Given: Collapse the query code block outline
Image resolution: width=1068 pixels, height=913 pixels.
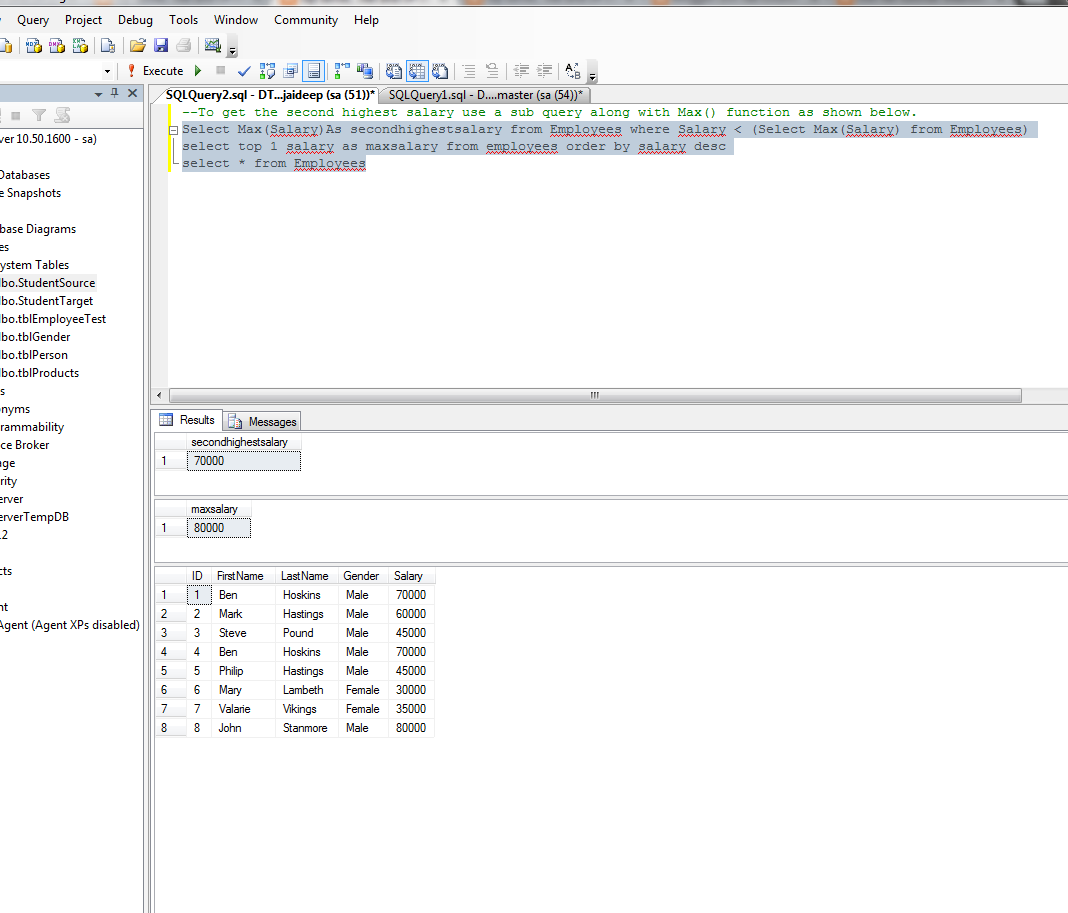Looking at the screenshot, I should click(174, 129).
